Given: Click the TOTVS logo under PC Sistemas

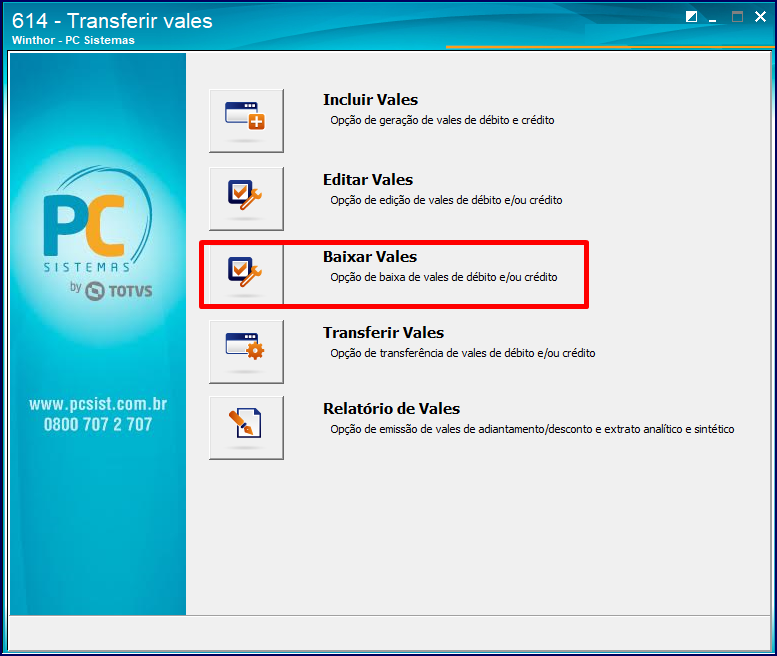Looking at the screenshot, I should (x=118, y=291).
